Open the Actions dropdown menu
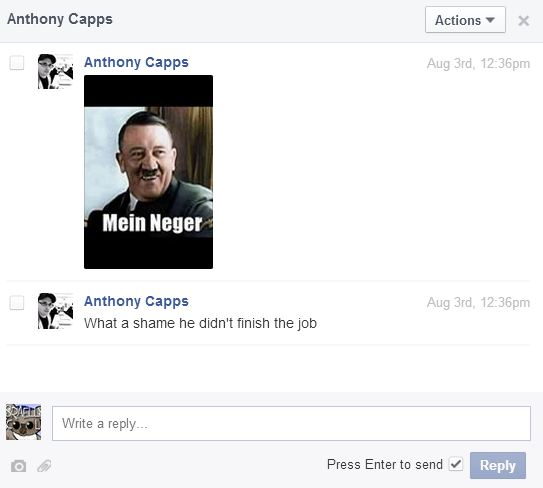The image size is (543, 488). (x=465, y=20)
